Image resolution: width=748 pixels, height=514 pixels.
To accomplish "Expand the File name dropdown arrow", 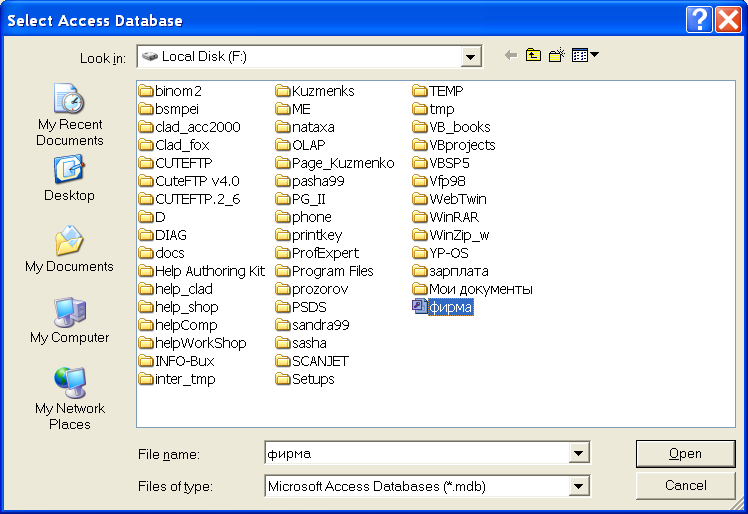I will coord(579,453).
